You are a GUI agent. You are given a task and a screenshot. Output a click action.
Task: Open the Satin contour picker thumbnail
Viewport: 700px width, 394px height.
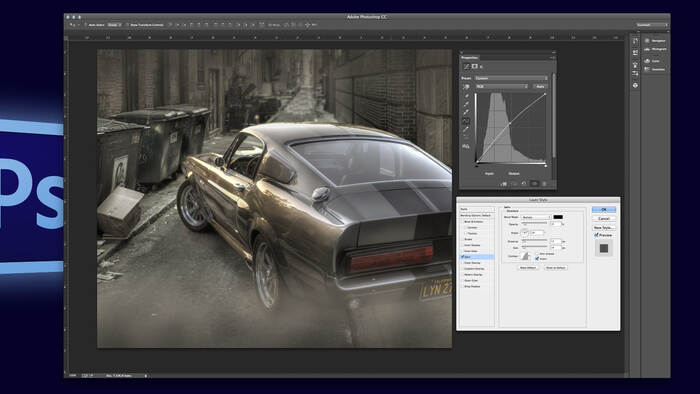pos(525,256)
